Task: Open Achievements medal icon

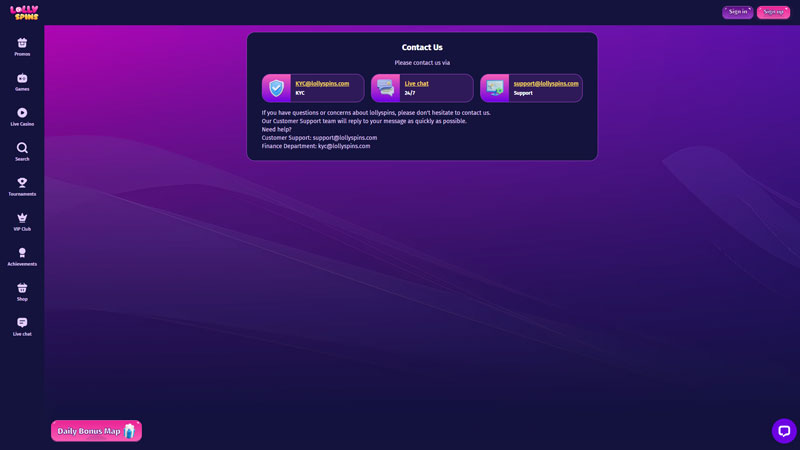Action: (x=22, y=253)
